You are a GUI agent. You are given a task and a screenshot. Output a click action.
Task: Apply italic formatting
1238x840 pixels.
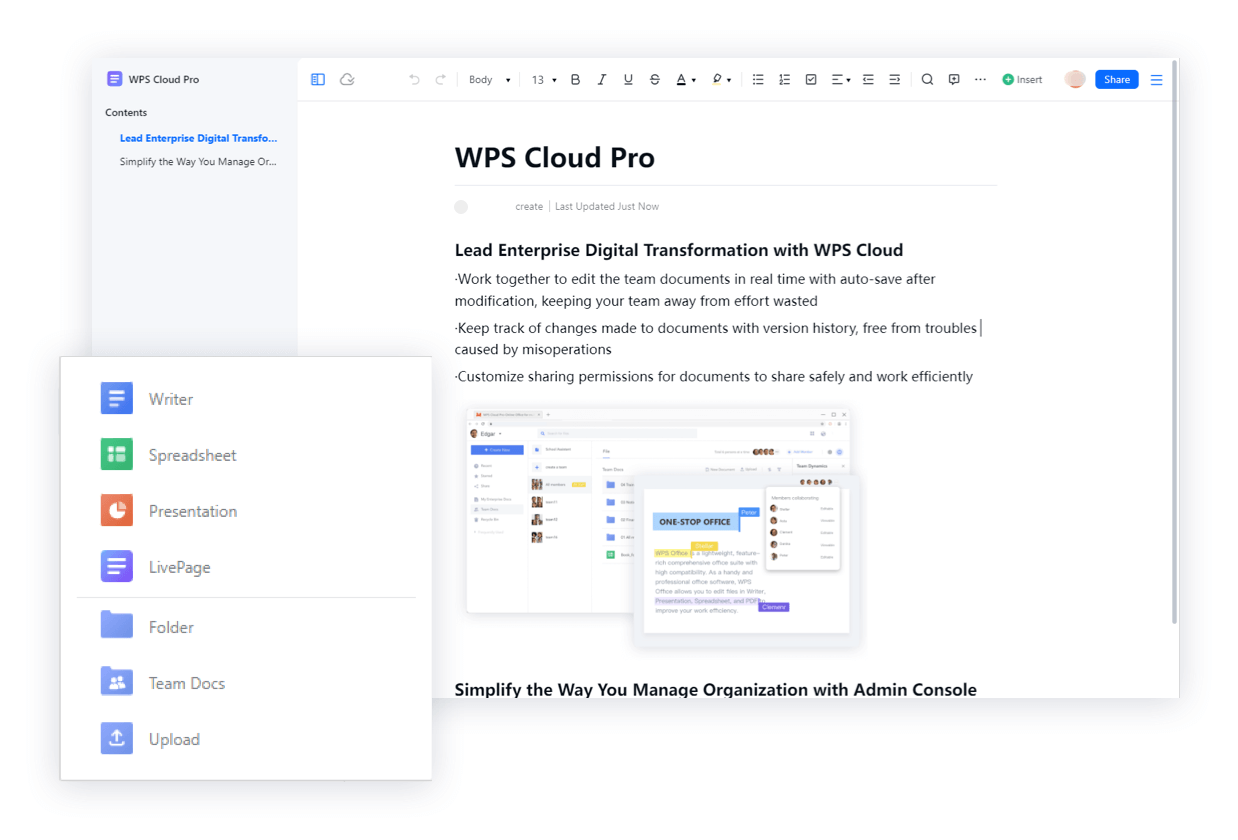(601, 80)
